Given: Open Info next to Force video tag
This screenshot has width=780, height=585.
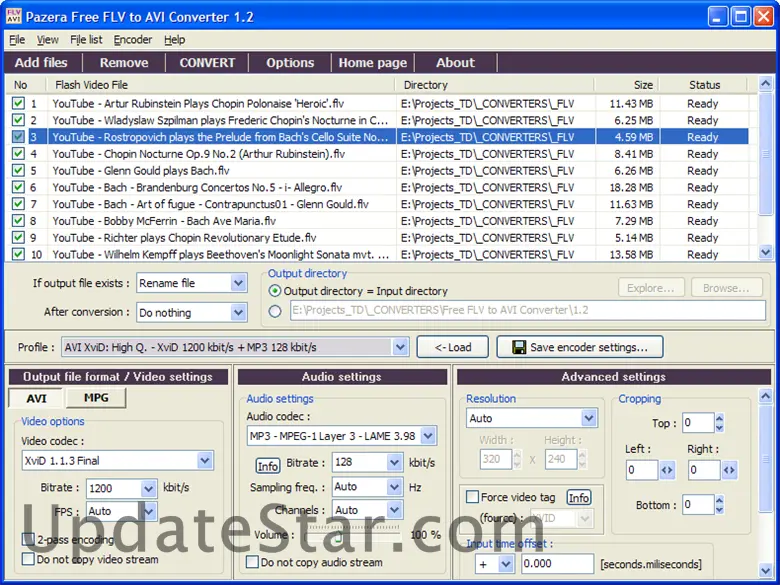Looking at the screenshot, I should tap(579, 497).
